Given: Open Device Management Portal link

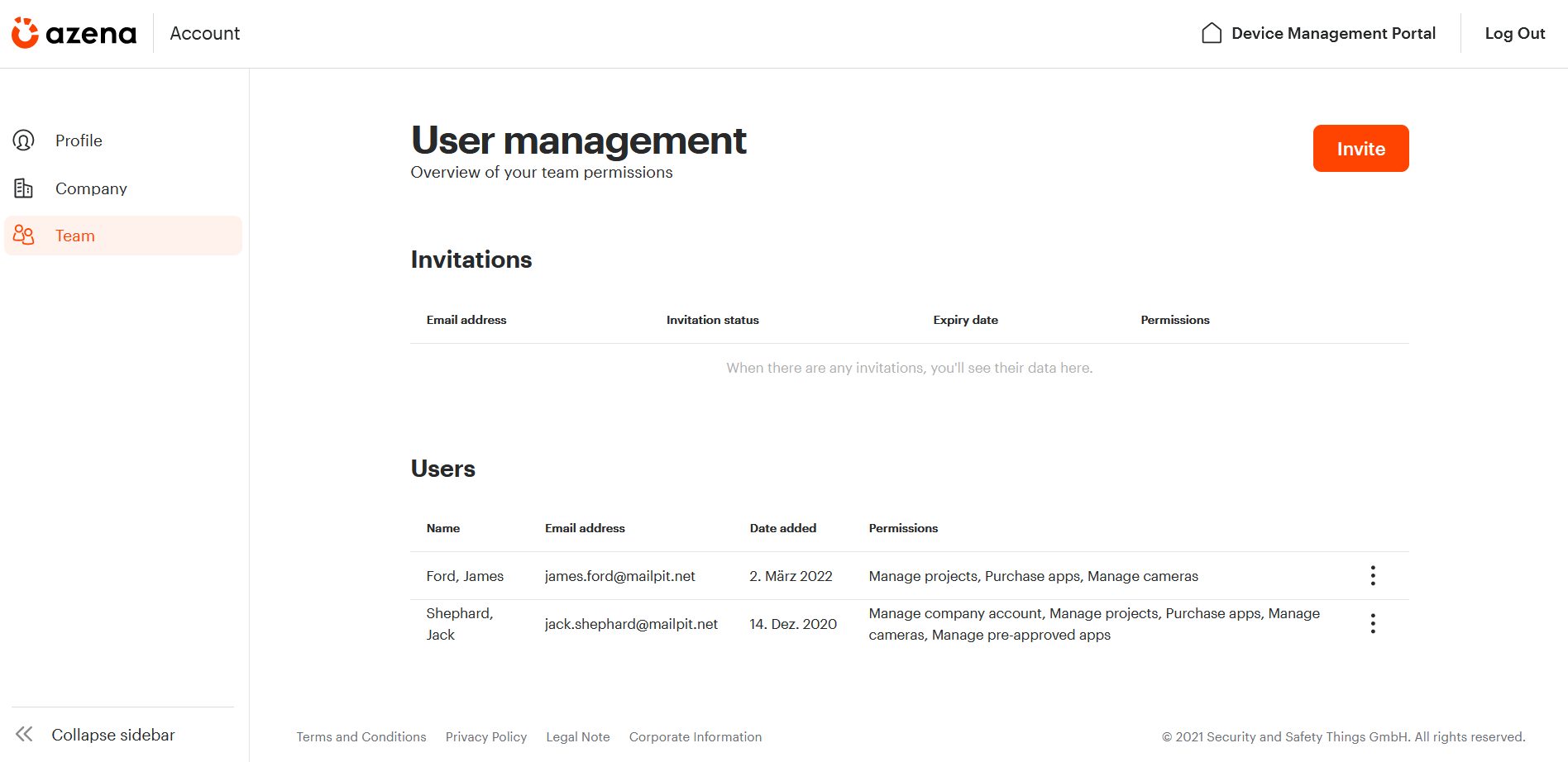Looking at the screenshot, I should pyautogui.click(x=1333, y=33).
